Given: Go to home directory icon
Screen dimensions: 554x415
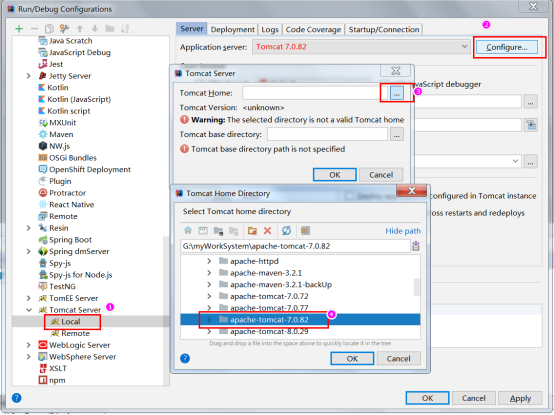Looking at the screenshot, I should click(x=188, y=231).
